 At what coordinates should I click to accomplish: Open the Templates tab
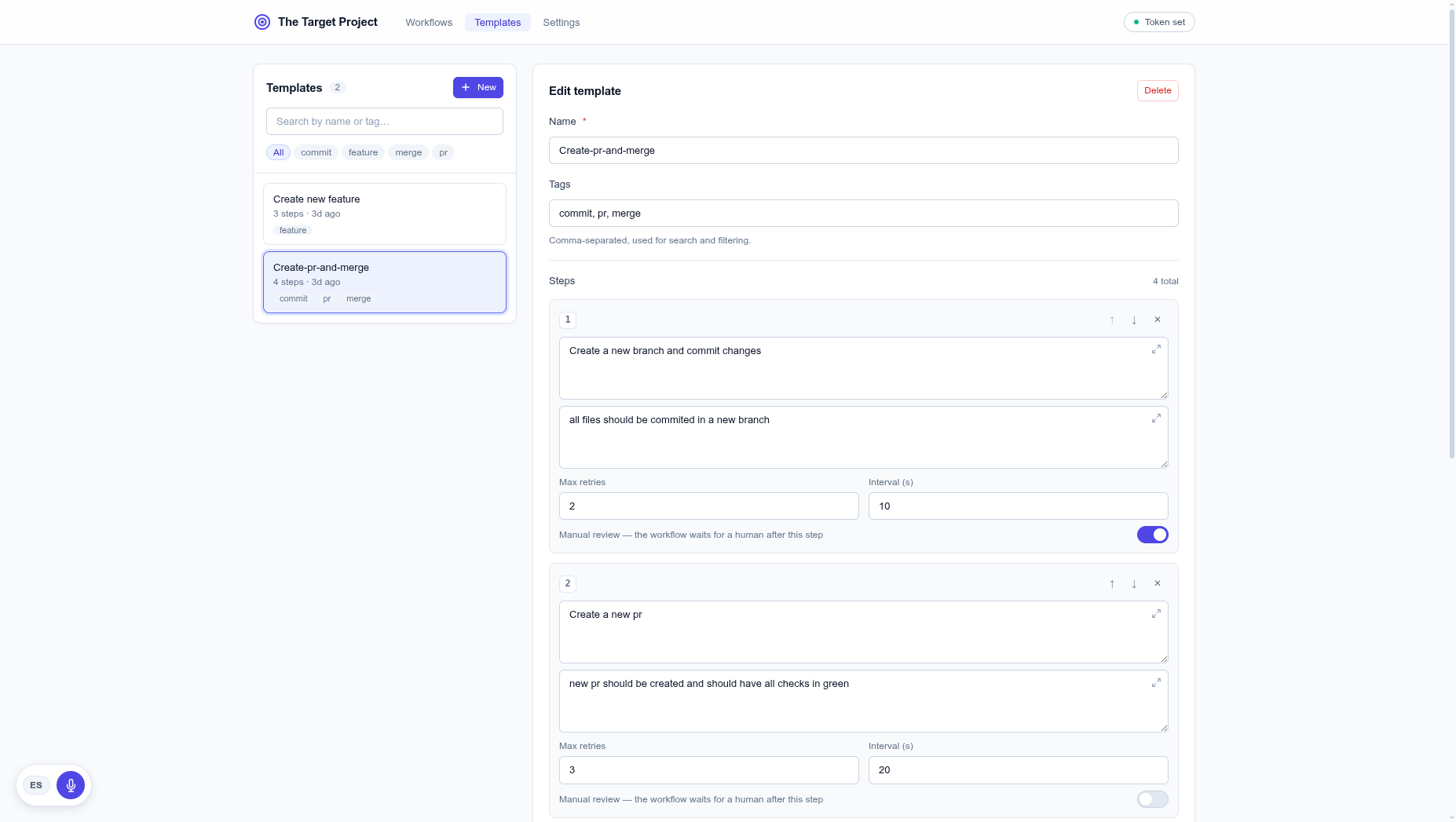(498, 22)
